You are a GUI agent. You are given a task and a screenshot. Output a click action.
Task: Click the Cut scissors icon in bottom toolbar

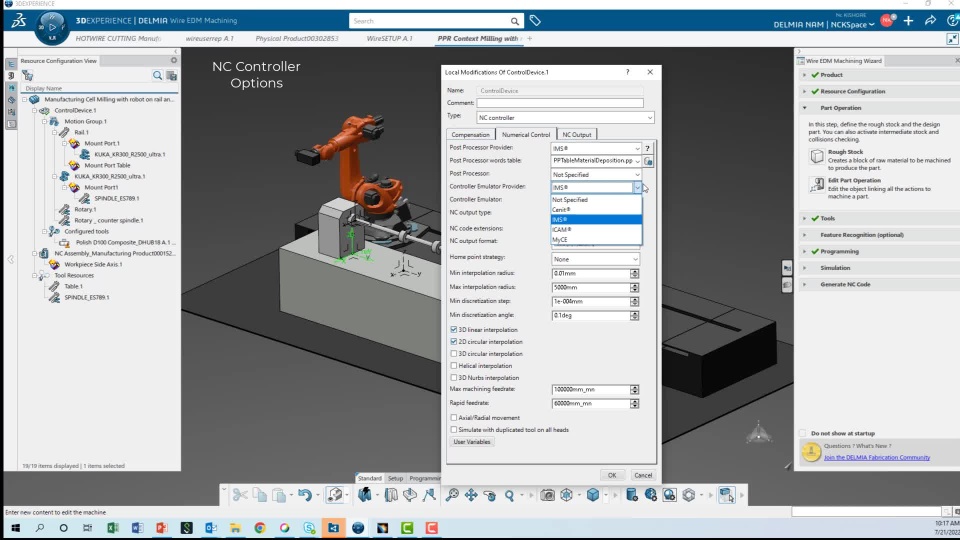click(x=240, y=495)
